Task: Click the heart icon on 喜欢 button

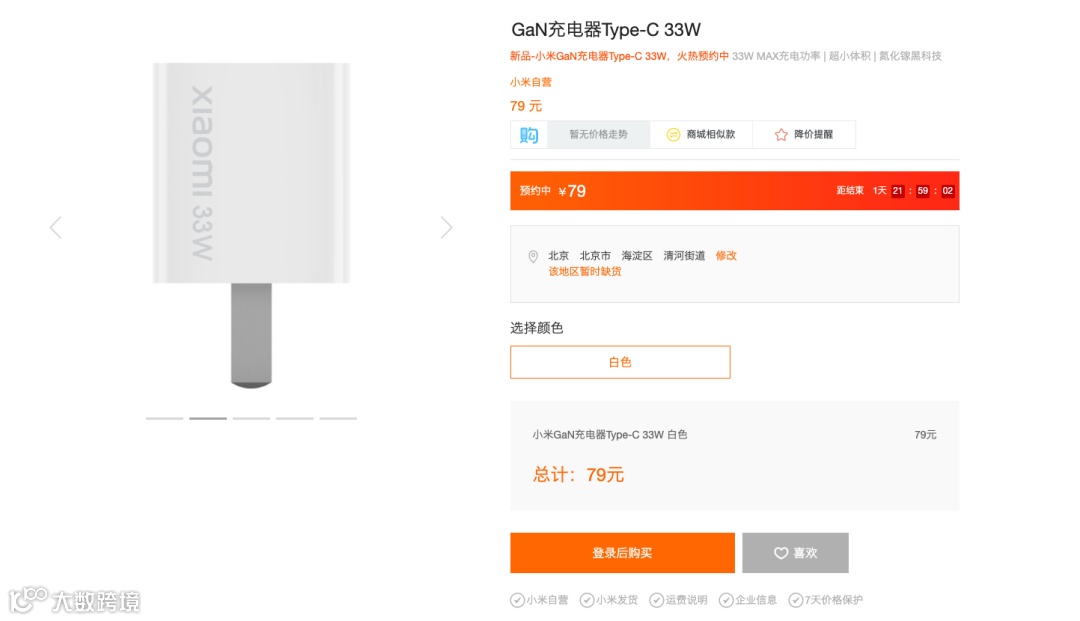Action: pyautogui.click(x=780, y=553)
